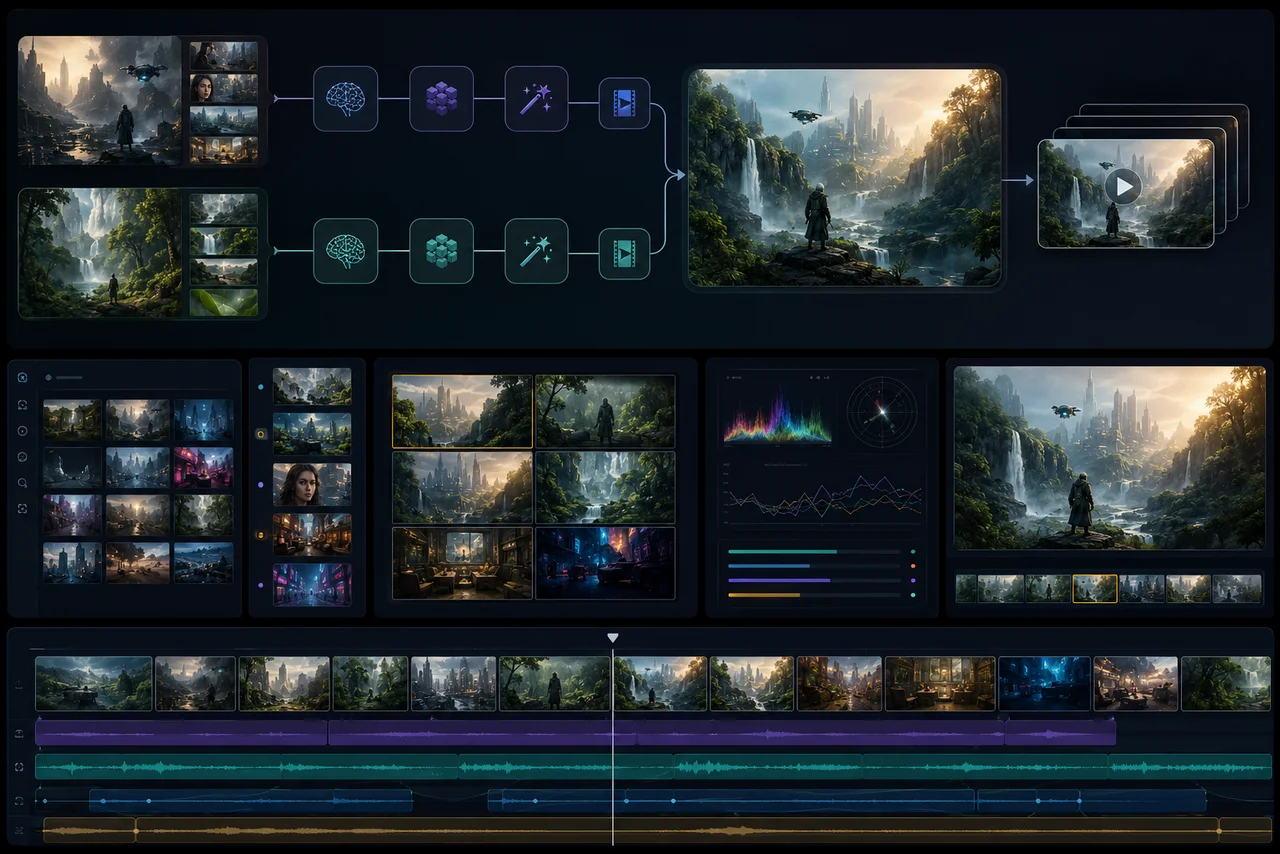Viewport: 1280px width, 854px height.
Task: Click the purple cube-stack icon in top pipeline
Action: click(441, 98)
